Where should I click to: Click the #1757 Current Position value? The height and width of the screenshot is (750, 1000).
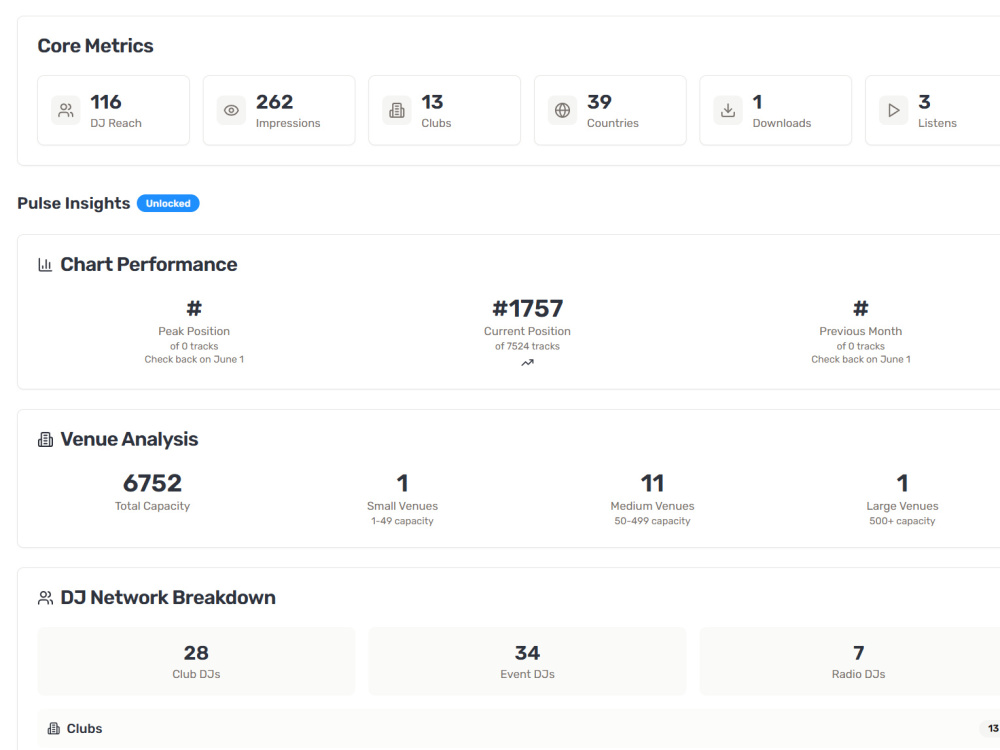[x=527, y=309]
